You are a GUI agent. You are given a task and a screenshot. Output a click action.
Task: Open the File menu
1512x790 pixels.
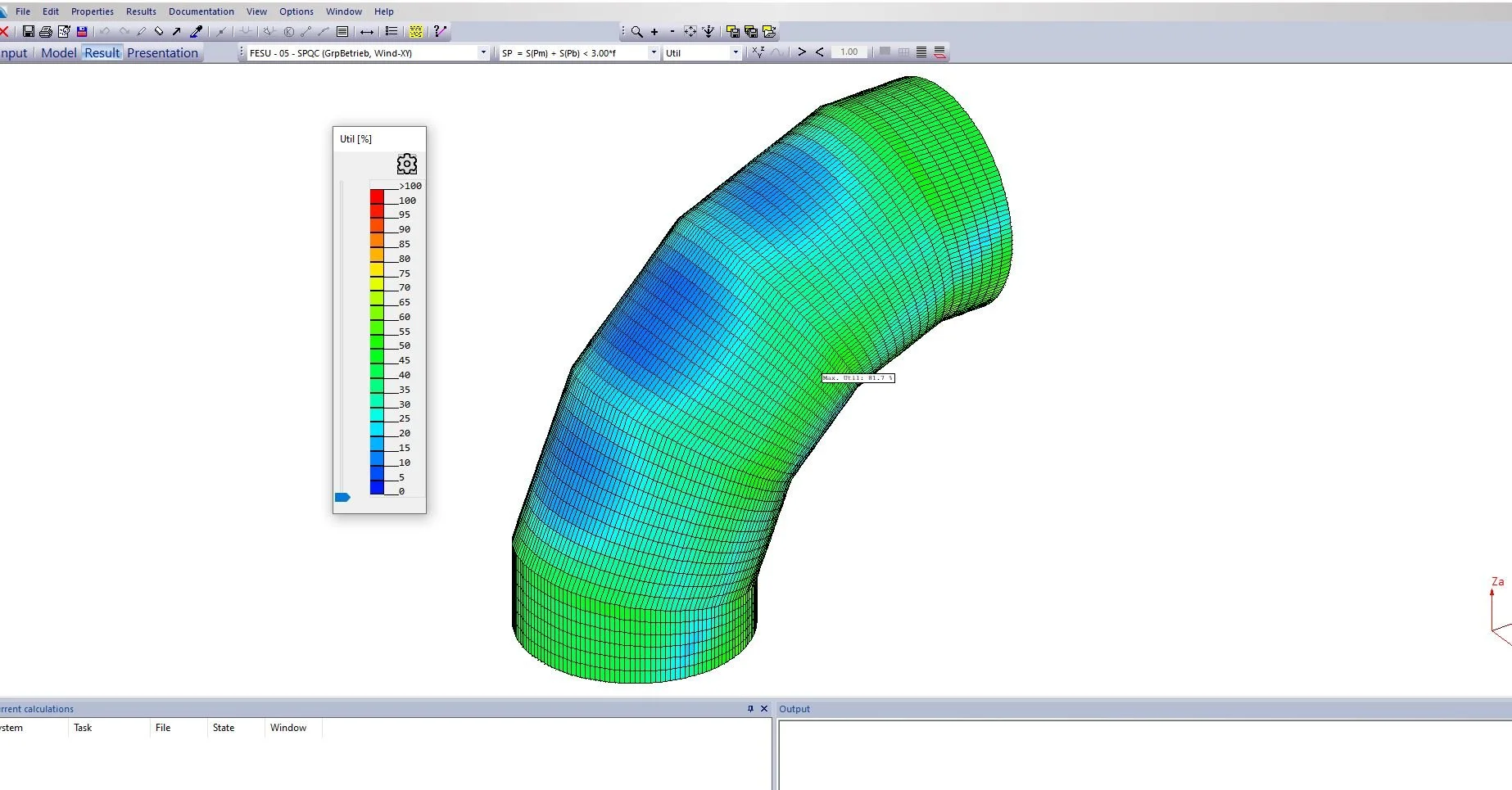click(23, 11)
